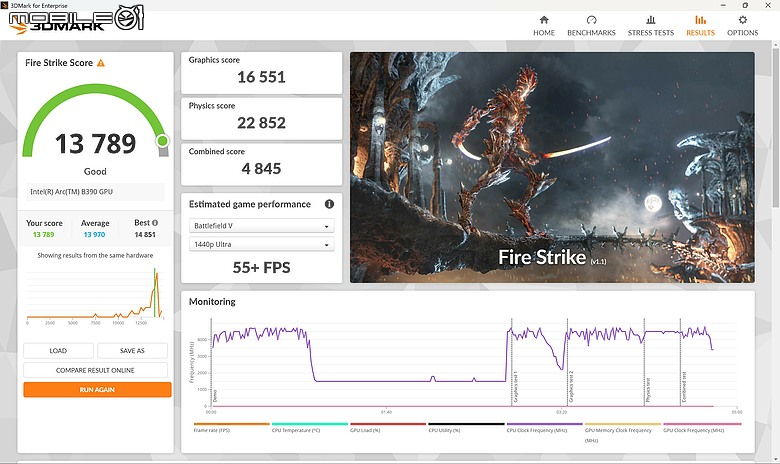Click the Intel(R) Arc(TM) B390 GPU field
This screenshot has height=464, width=780.
click(95, 191)
